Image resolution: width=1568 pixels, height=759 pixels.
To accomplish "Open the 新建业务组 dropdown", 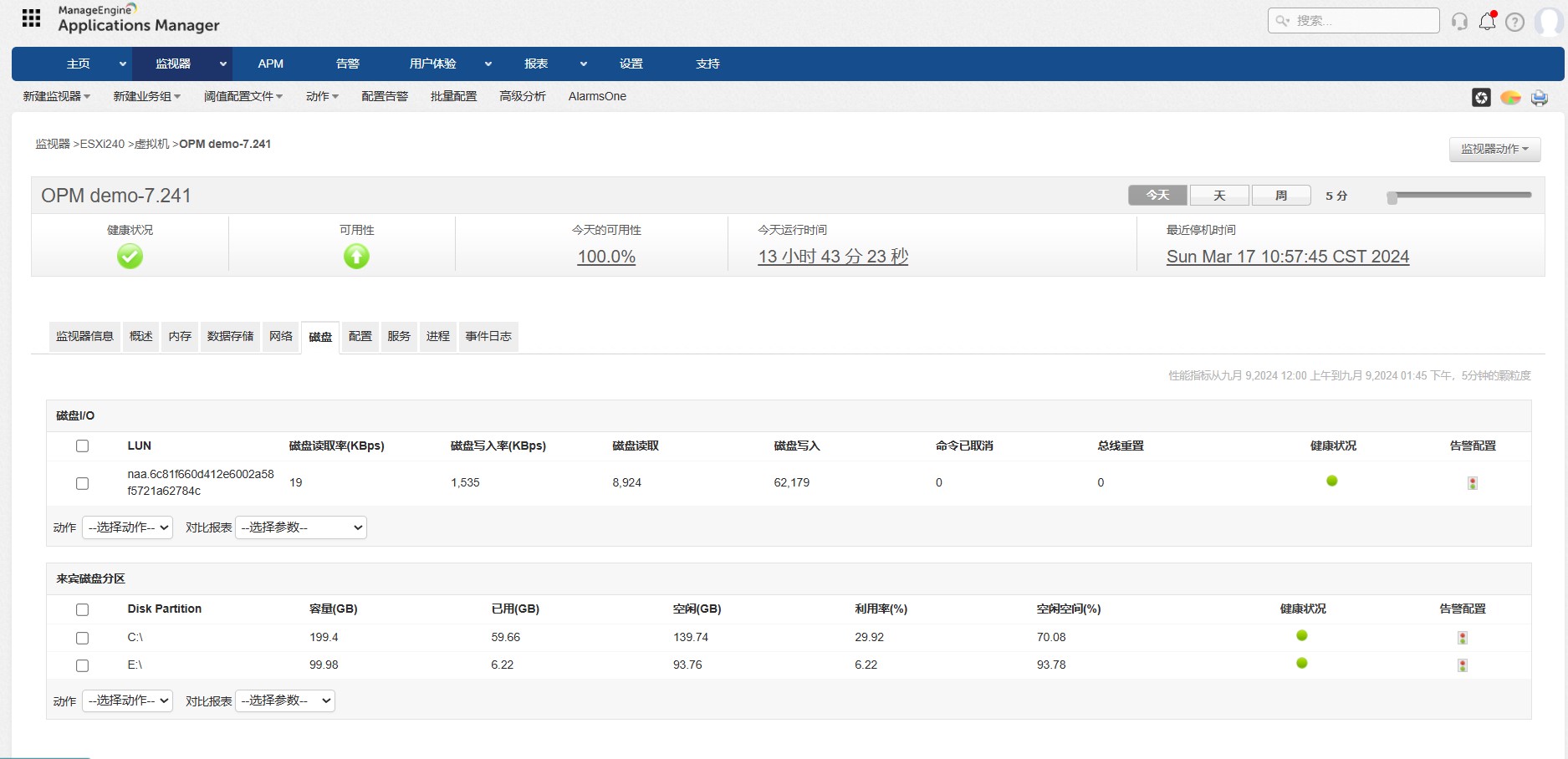I will [146, 96].
